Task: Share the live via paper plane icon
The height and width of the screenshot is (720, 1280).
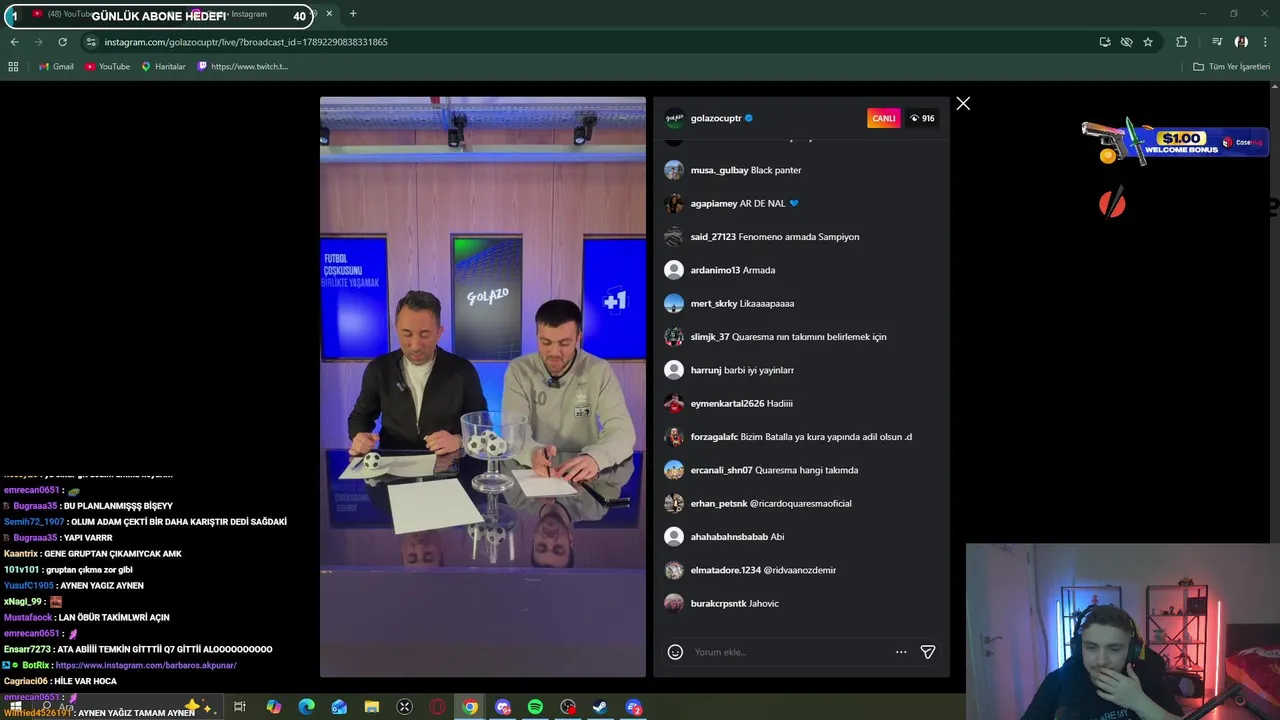Action: point(928,652)
